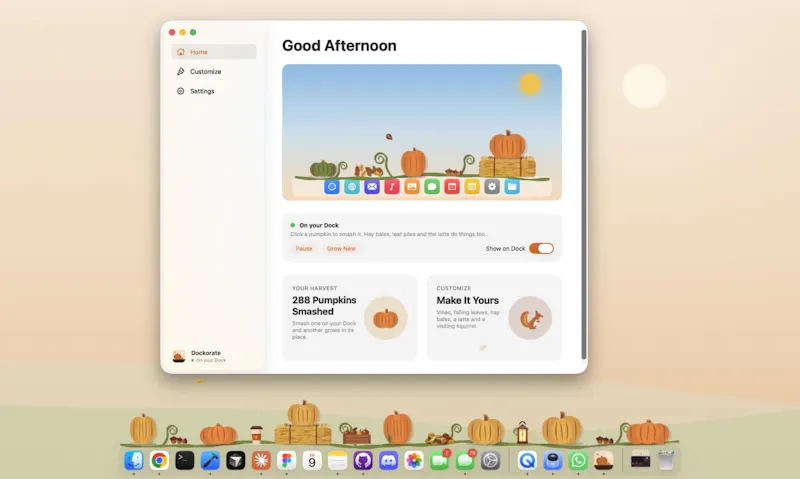Open FaceTime from the Dock
This screenshot has height=479, width=800.
(439, 461)
